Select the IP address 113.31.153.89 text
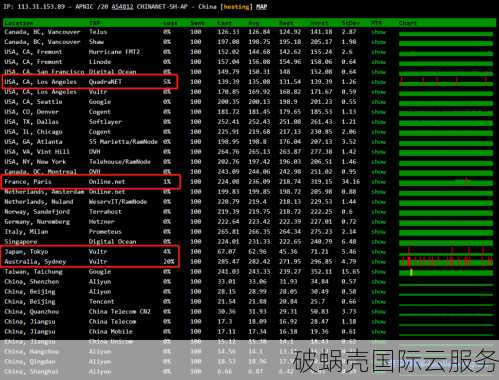Viewport: 499px width, 380px height. tap(41, 7)
